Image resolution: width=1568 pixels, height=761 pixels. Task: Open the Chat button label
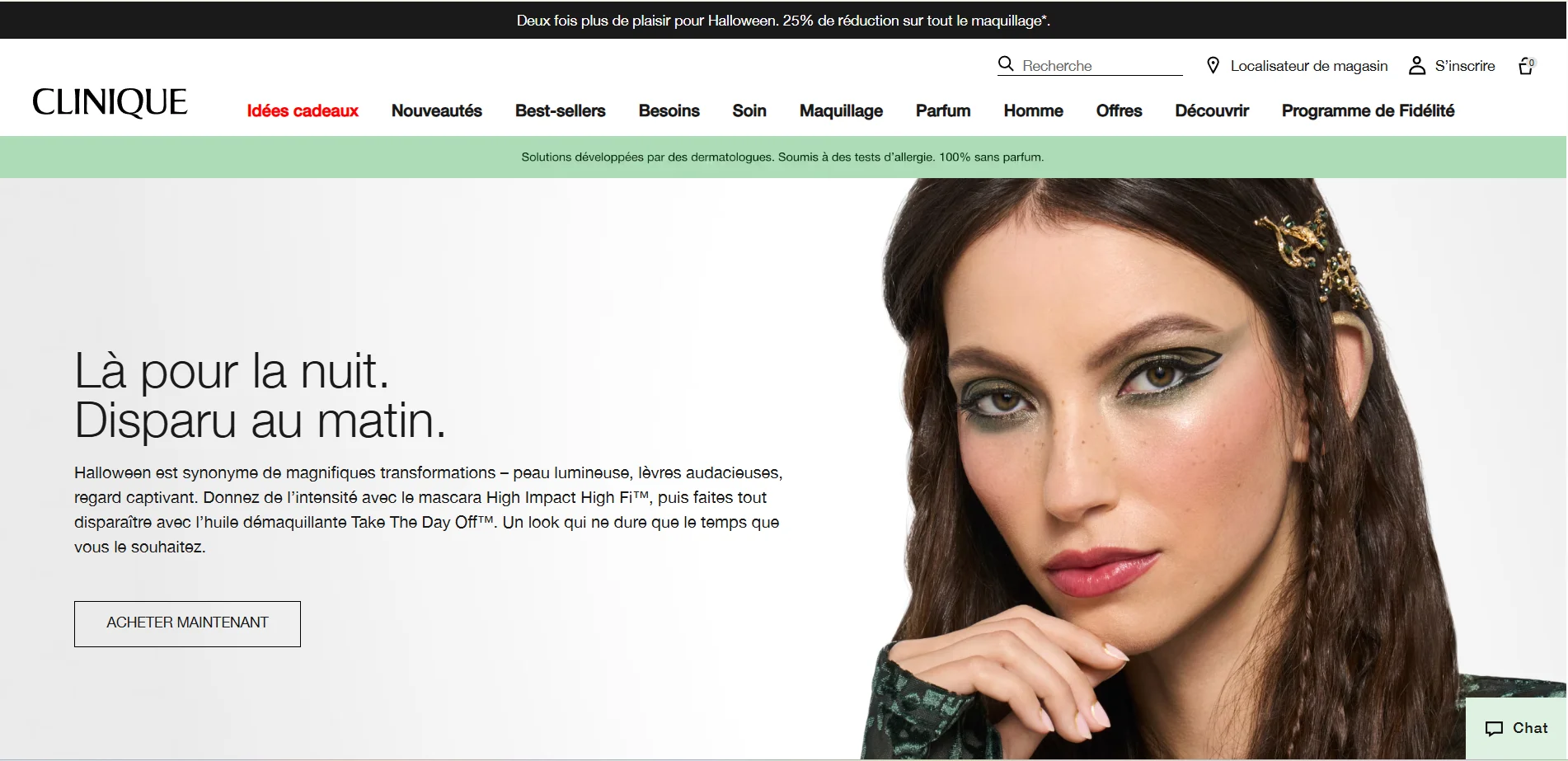pyautogui.click(x=1530, y=728)
